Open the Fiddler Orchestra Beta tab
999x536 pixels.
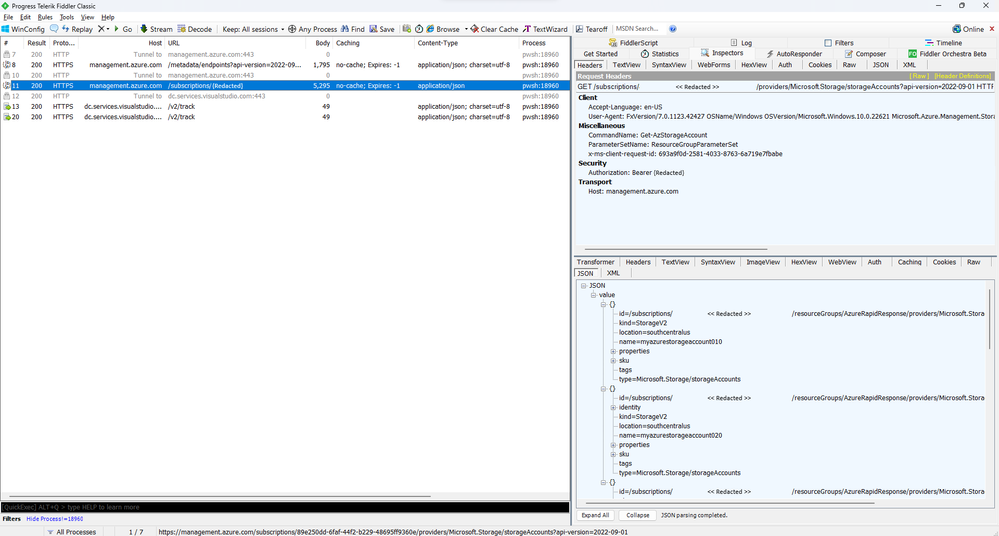pos(947,54)
